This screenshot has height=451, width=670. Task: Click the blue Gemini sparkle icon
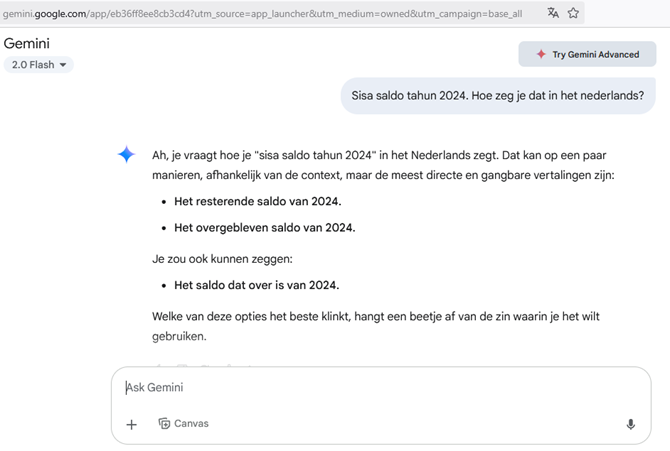[126, 155]
